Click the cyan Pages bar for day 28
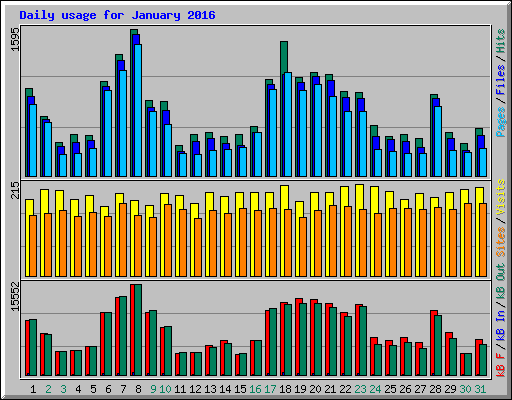The image size is (512, 400). click(x=438, y=141)
